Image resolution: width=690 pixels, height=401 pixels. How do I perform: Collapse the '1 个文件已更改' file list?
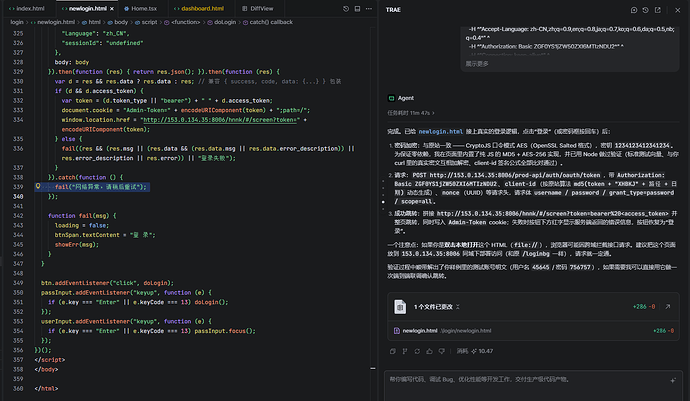(x=458, y=307)
